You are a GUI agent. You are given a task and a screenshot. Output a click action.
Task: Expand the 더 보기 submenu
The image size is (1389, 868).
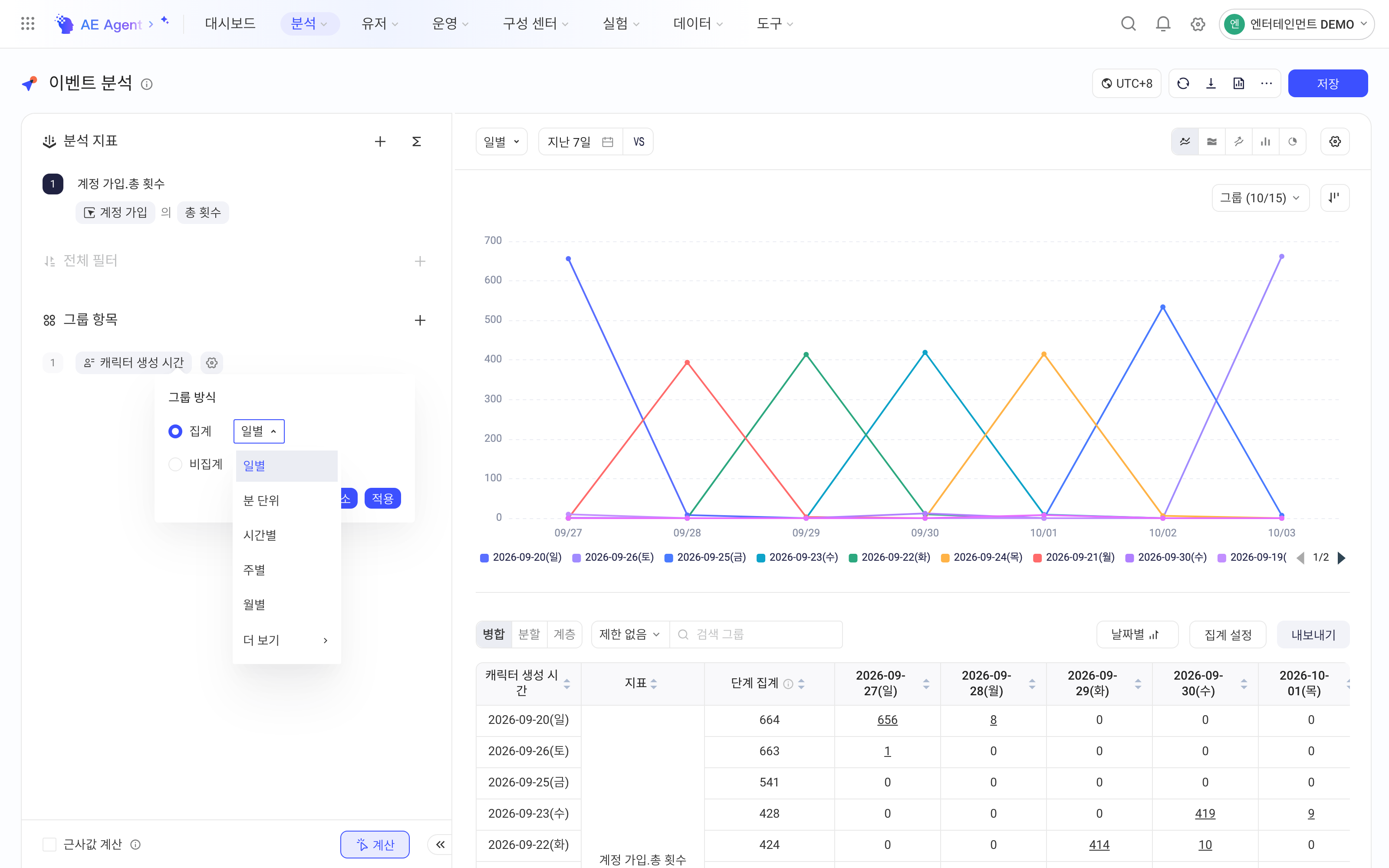click(x=286, y=640)
